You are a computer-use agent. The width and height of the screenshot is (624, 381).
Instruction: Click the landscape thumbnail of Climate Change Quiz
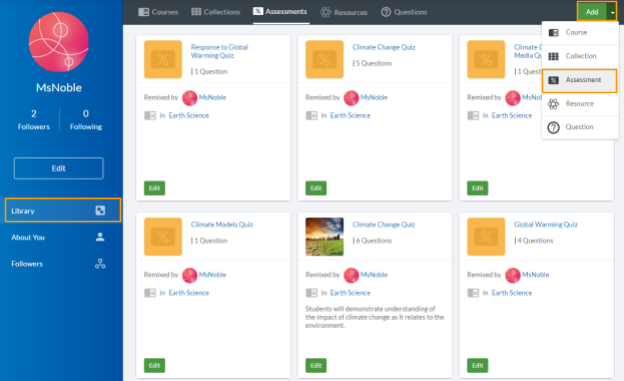[x=324, y=236]
